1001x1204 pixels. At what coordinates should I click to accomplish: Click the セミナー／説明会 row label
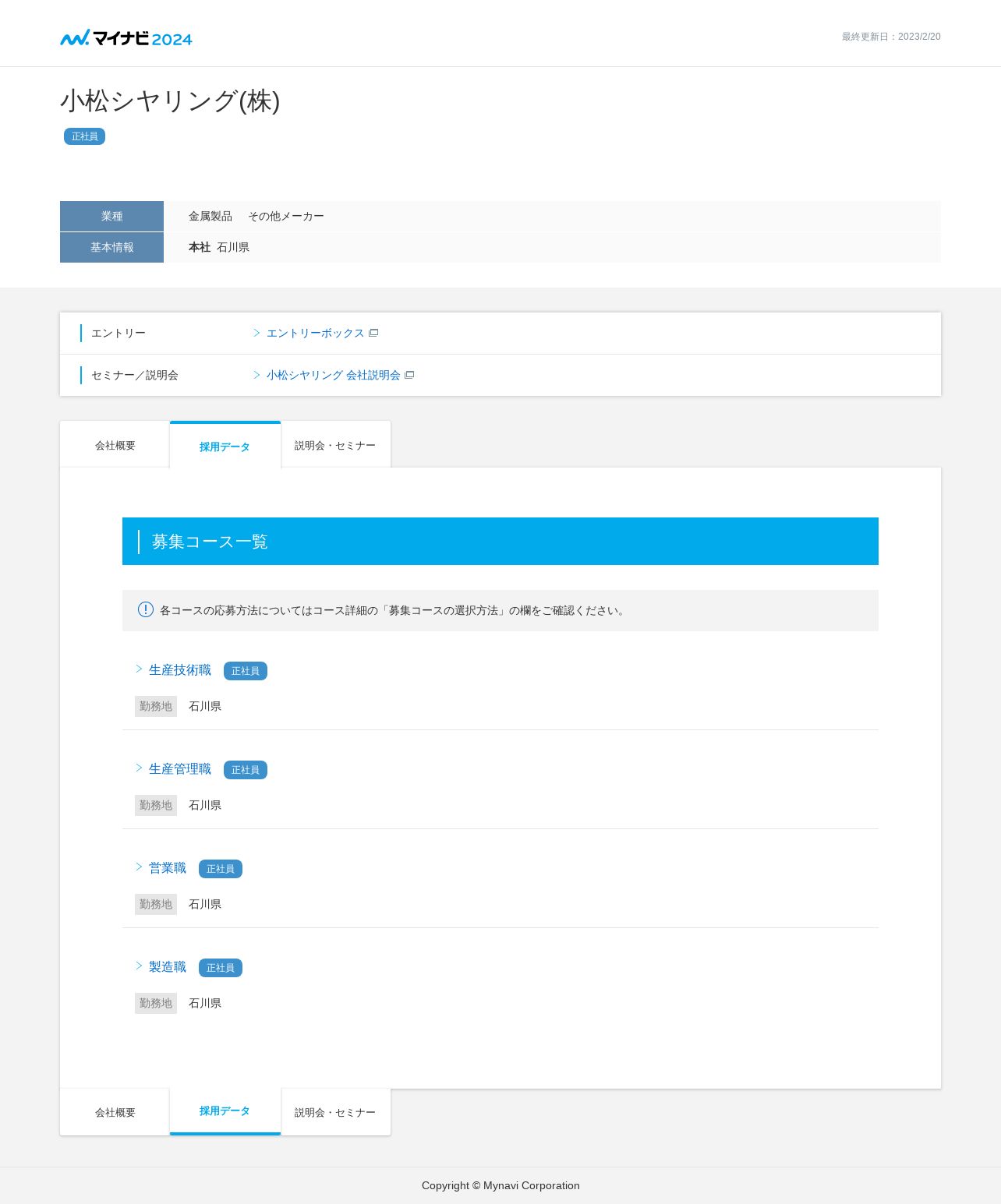135,375
